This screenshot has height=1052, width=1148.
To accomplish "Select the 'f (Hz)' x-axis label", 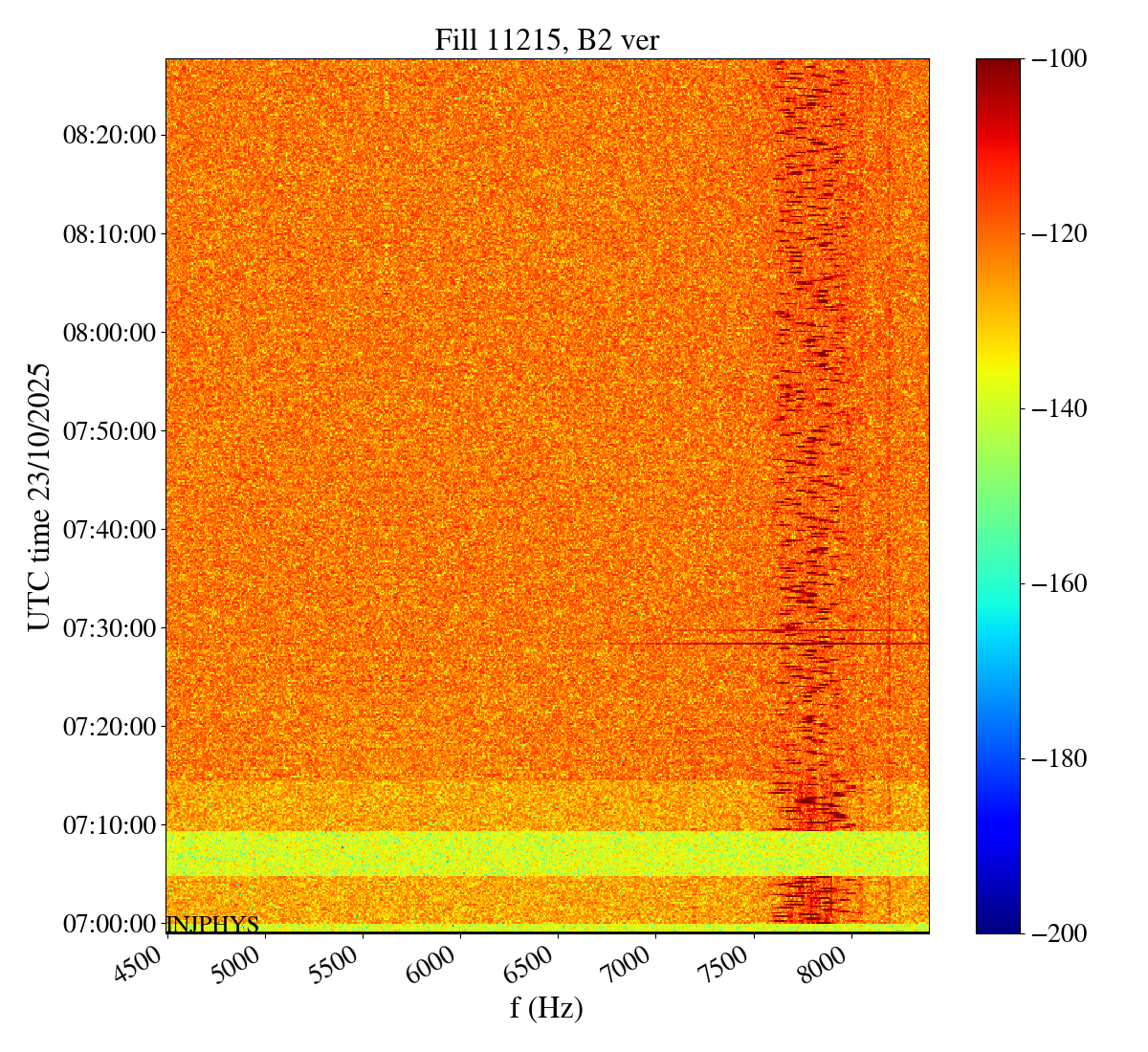I will (x=546, y=1007).
